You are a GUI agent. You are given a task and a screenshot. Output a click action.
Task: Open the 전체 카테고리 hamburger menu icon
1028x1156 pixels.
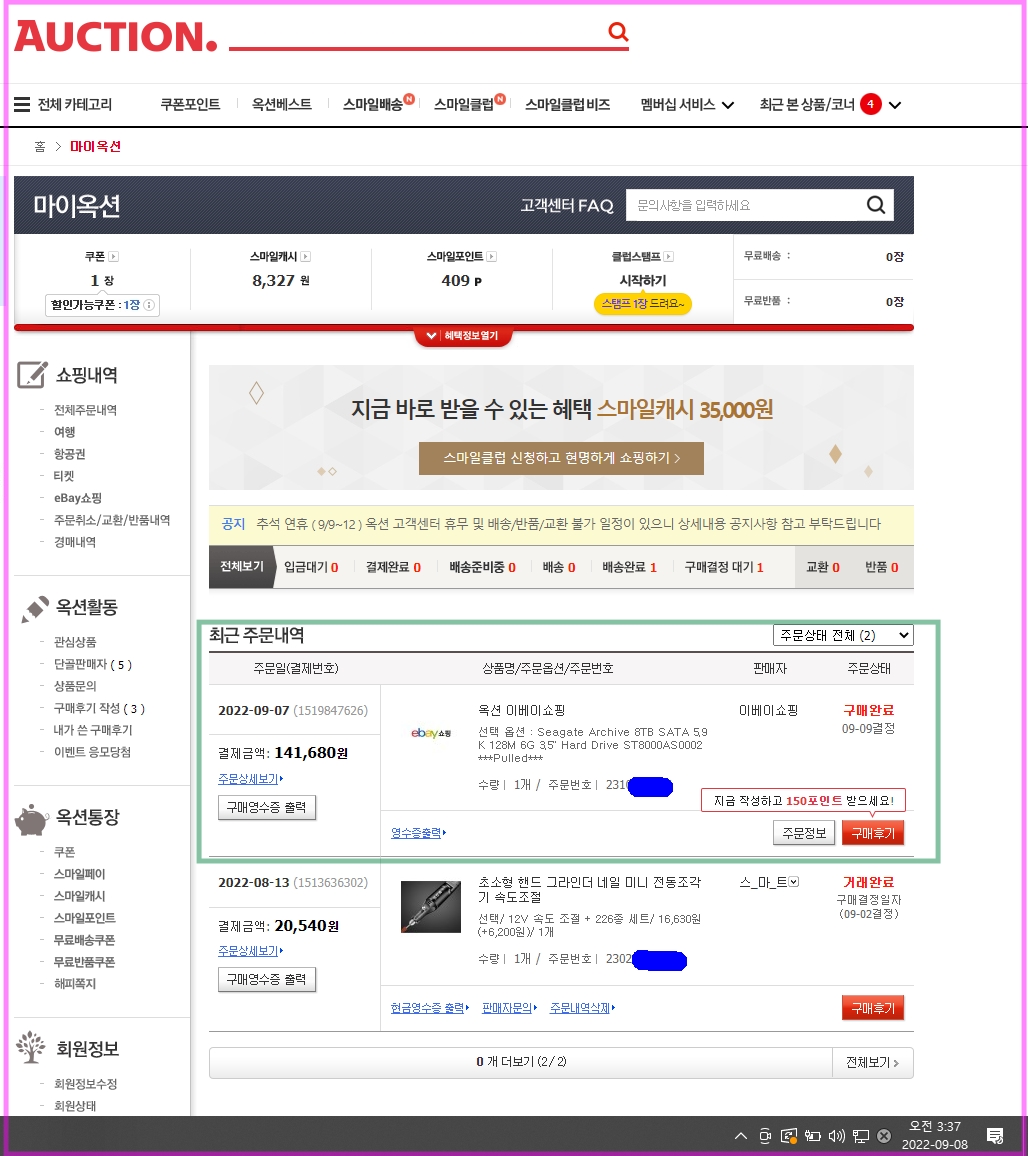point(22,105)
